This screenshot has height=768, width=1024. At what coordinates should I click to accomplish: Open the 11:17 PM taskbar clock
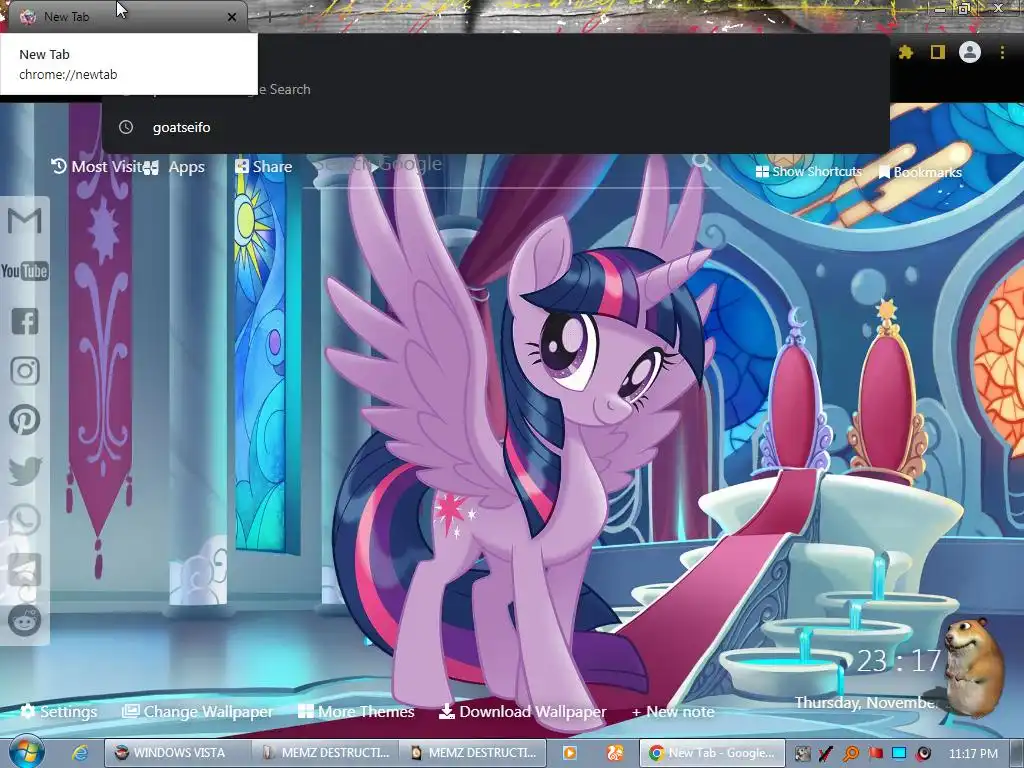pyautogui.click(x=973, y=754)
